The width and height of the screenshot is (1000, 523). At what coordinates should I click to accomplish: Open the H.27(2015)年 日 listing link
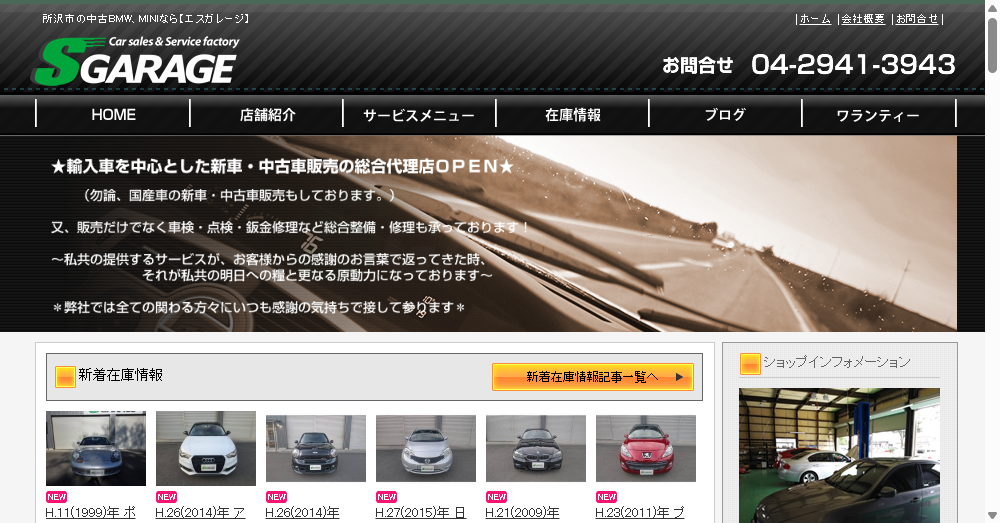click(420, 513)
